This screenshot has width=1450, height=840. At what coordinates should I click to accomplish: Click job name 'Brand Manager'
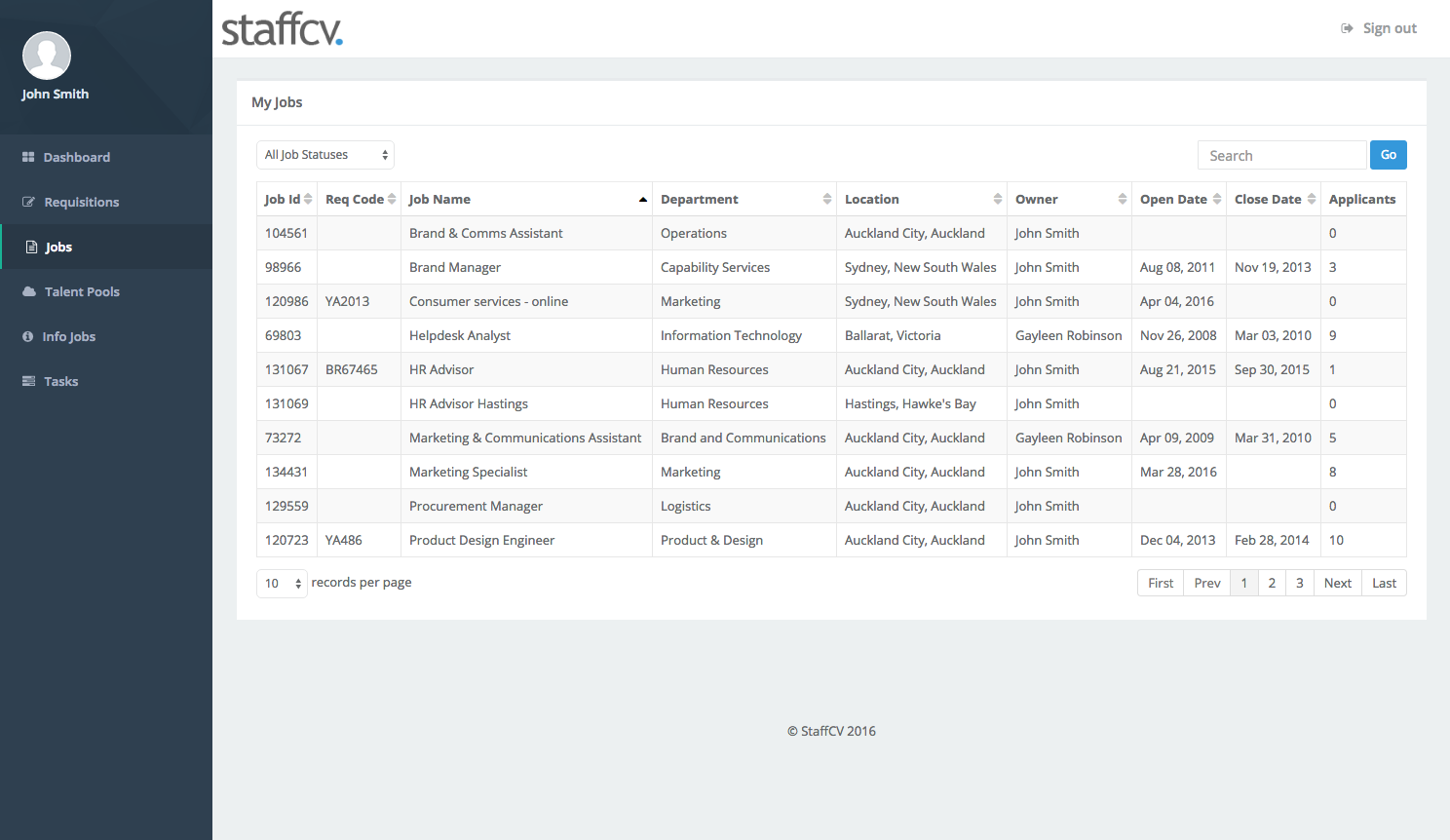455,267
